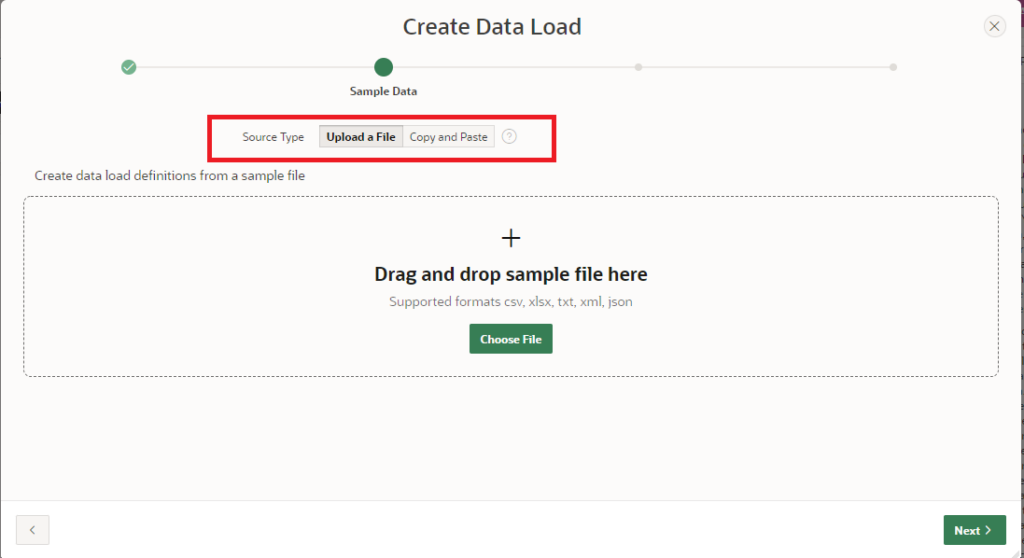Select the third wizard step dot
The image size is (1024, 558).
[x=638, y=67]
